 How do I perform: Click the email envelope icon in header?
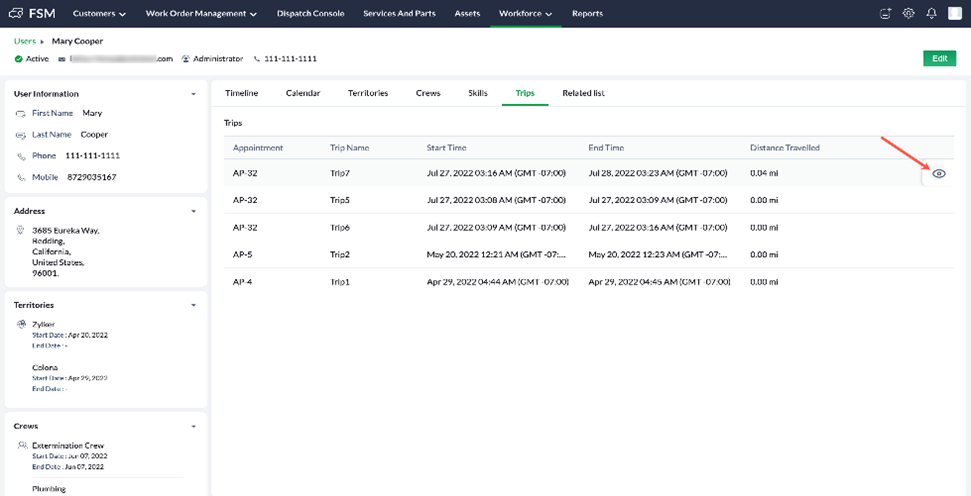point(62,59)
